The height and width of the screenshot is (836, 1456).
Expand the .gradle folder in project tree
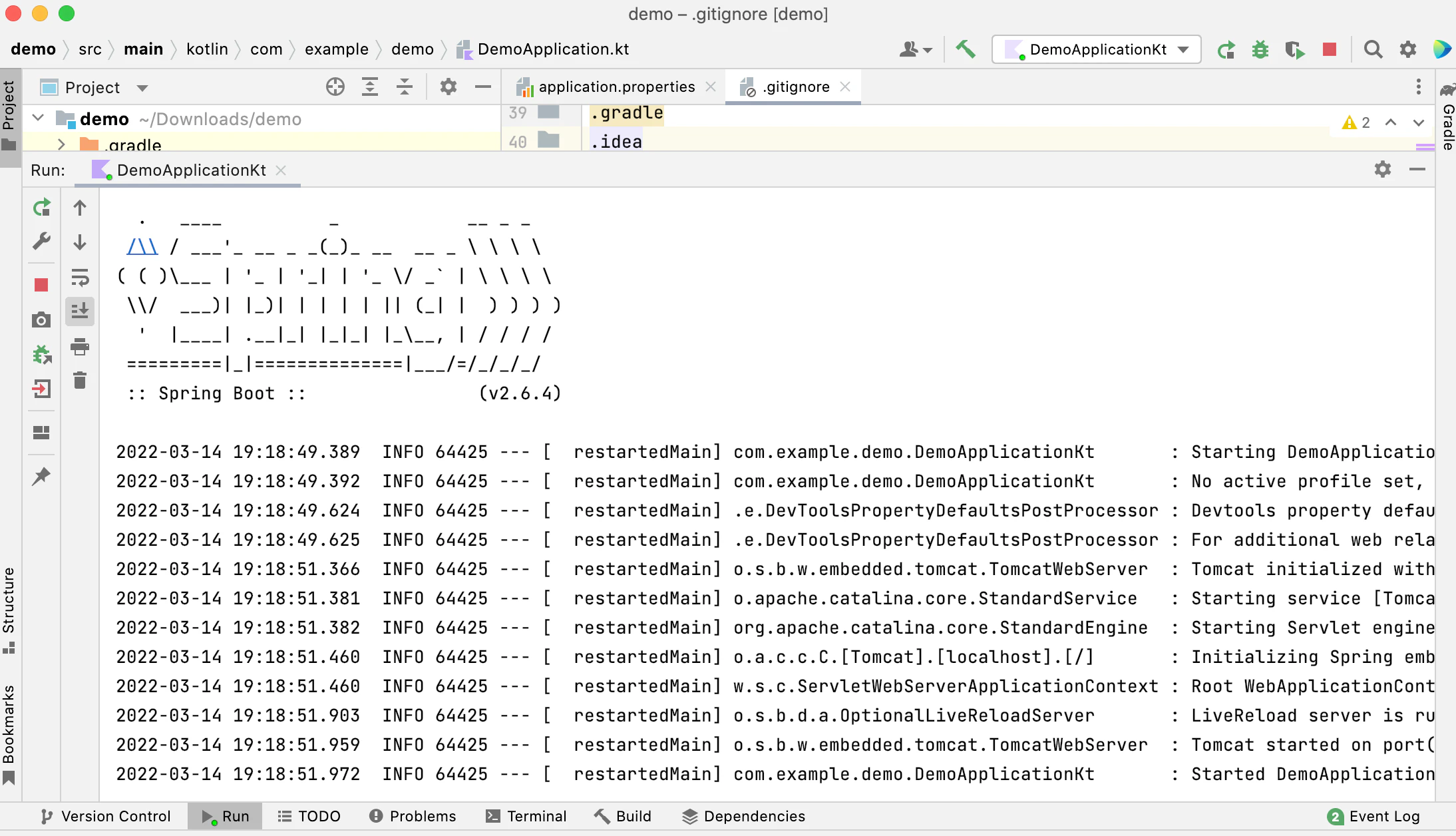point(61,144)
